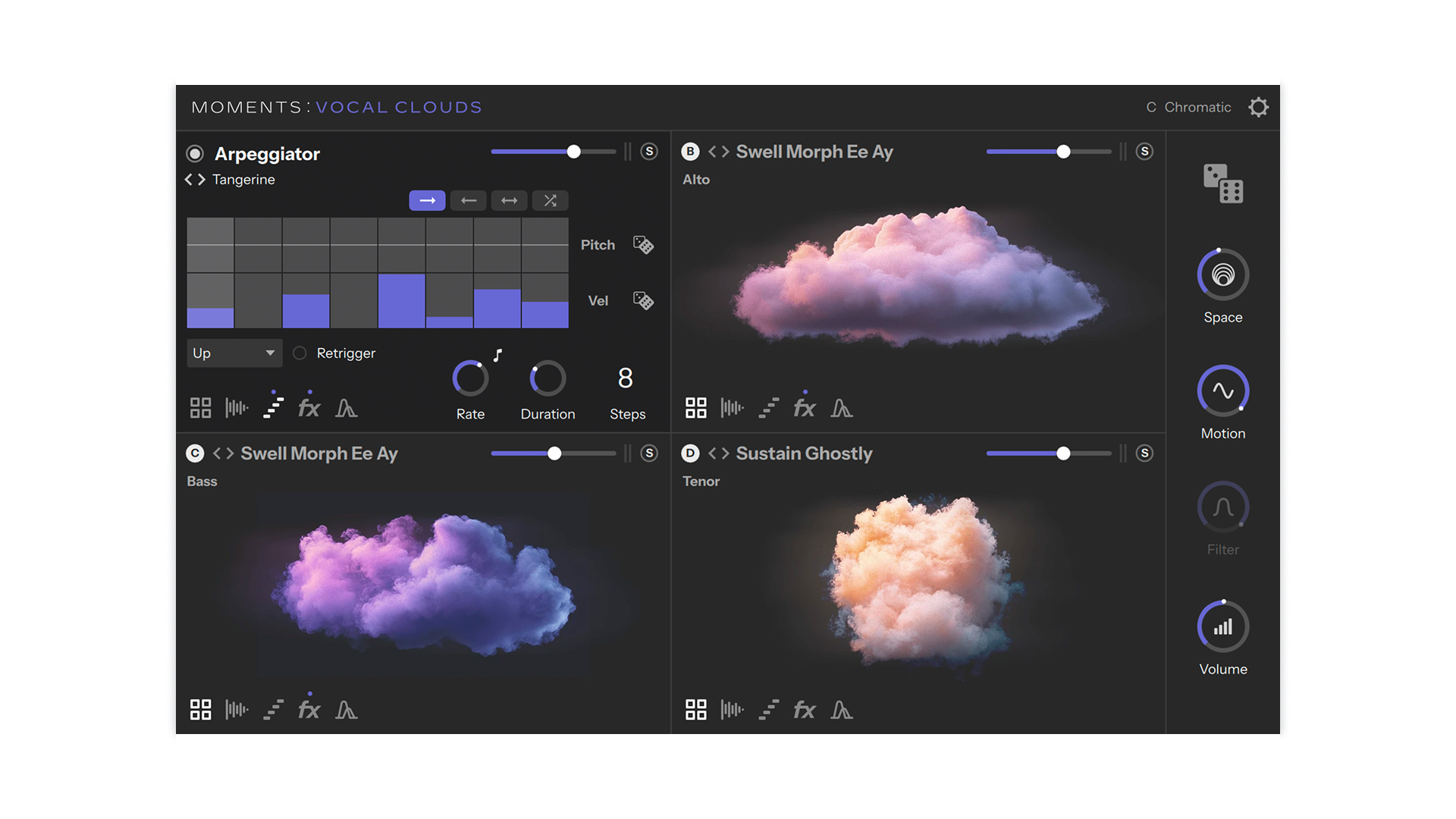Enable the Retrigger option
The width and height of the screenshot is (1456, 819).
299,353
